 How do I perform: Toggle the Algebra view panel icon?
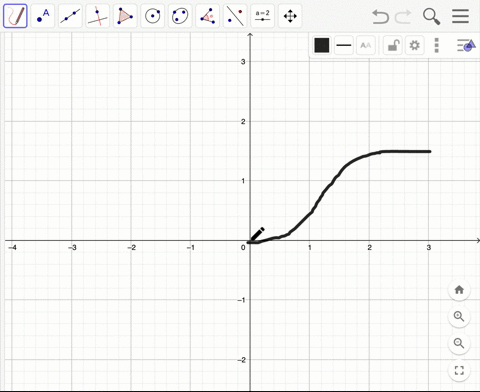(x=466, y=45)
